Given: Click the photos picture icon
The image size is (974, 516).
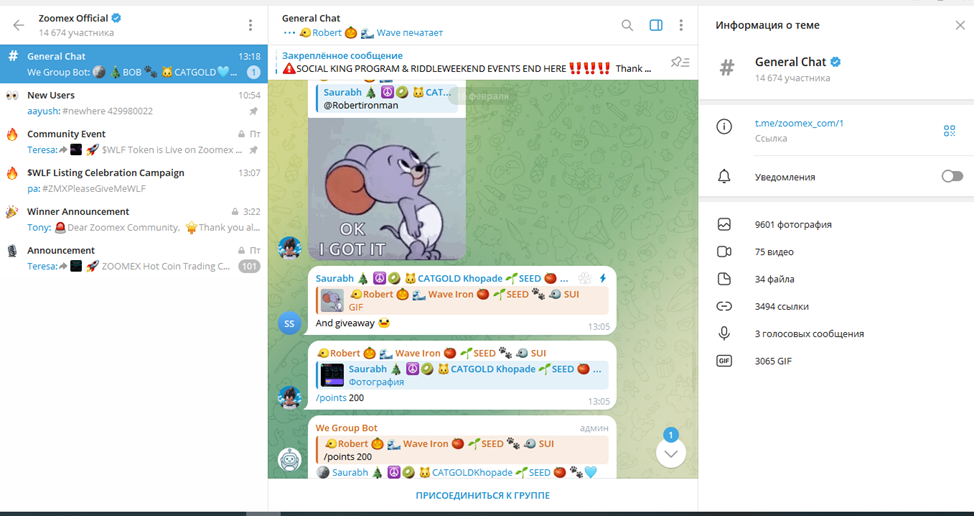Looking at the screenshot, I should pyautogui.click(x=724, y=225).
